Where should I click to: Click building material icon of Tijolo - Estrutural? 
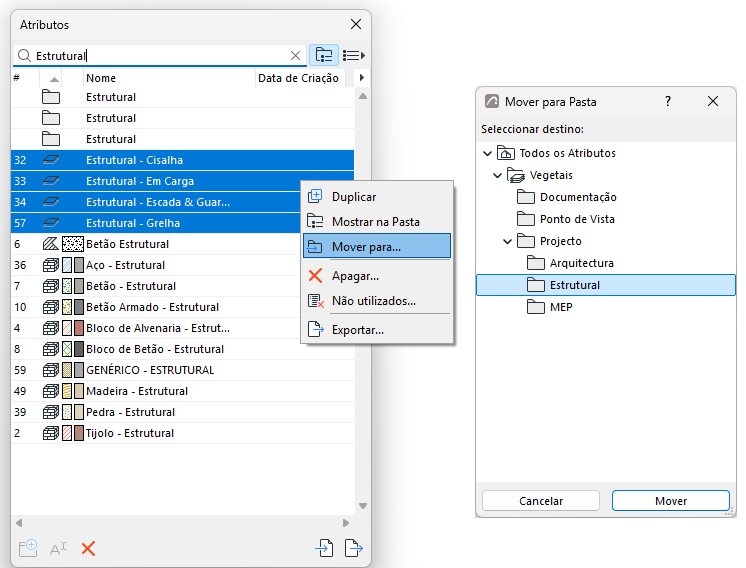tap(51, 433)
